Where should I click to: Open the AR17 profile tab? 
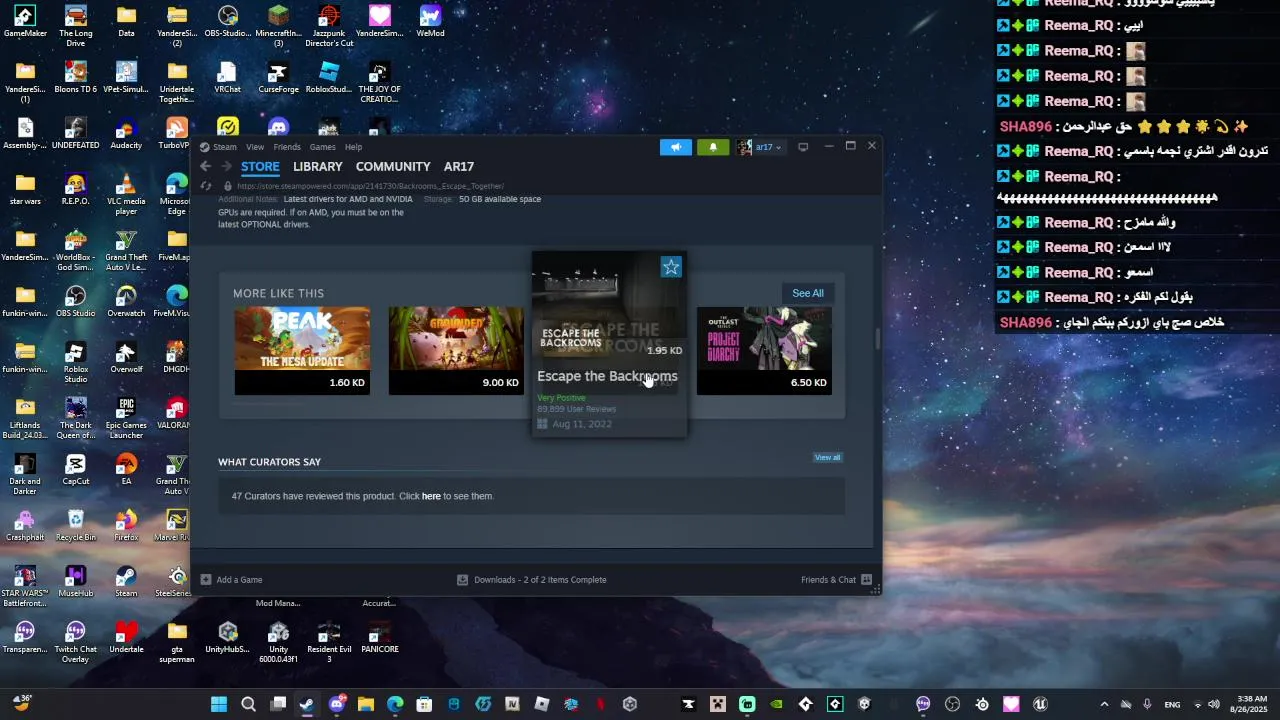point(459,166)
